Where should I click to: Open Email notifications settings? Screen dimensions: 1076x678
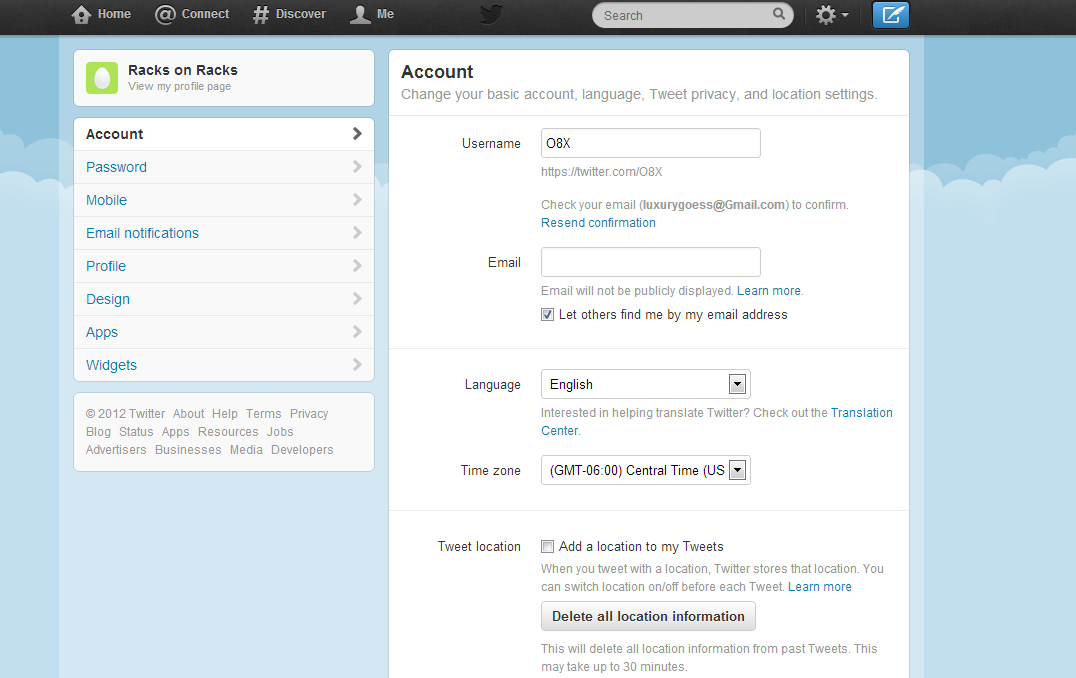tap(224, 233)
